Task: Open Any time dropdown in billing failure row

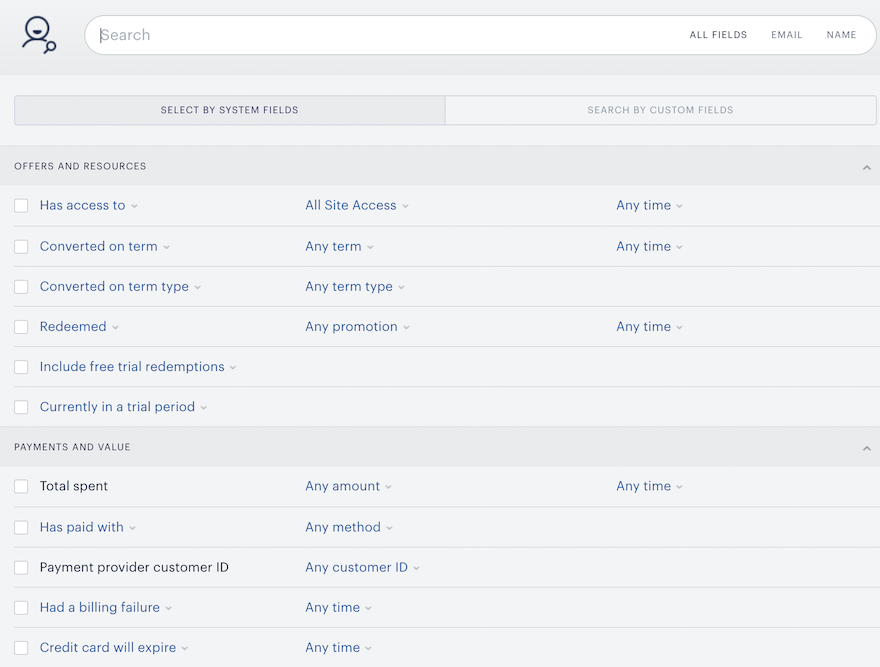Action: point(338,607)
